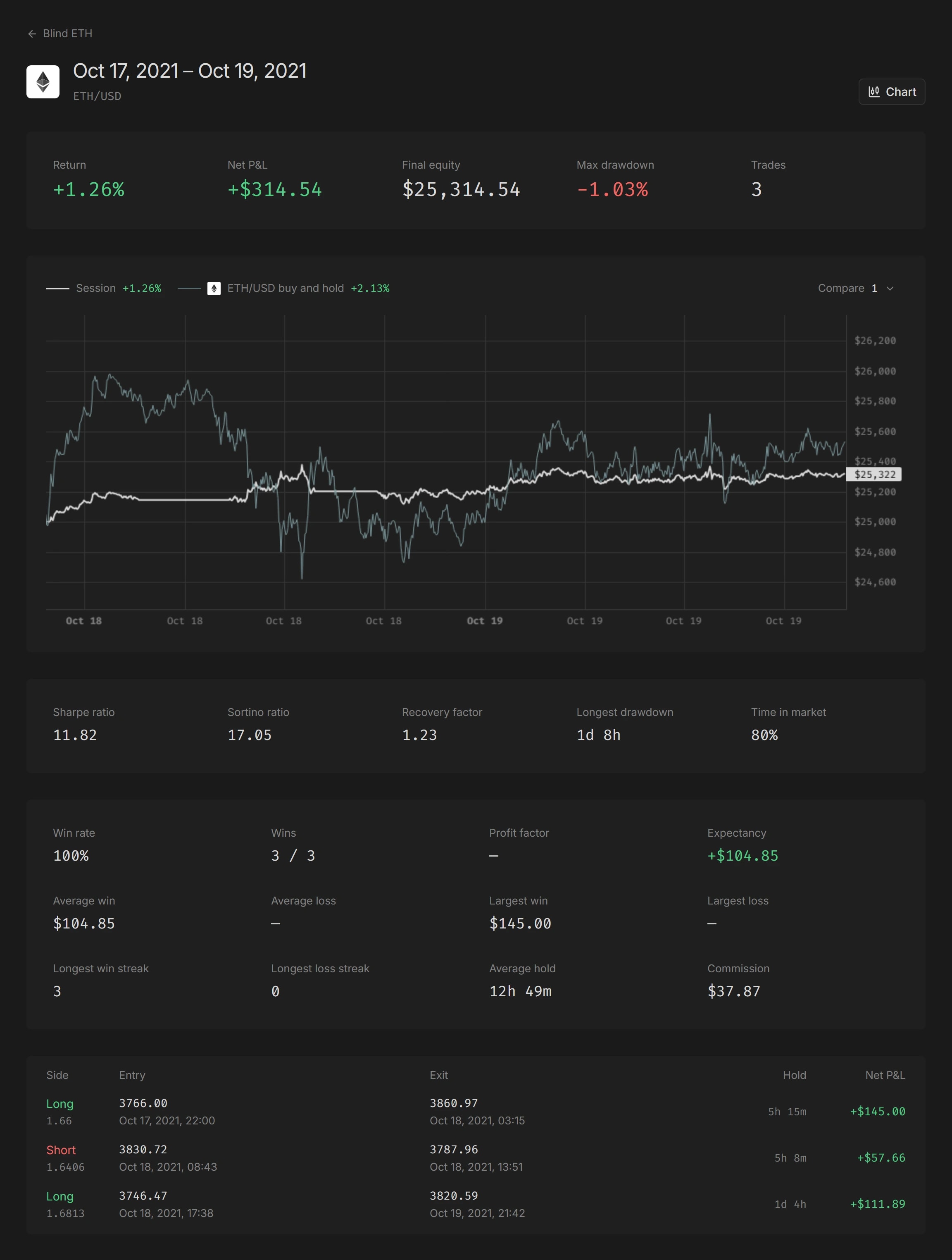Expand the Compare dropdown
Screen dimensions: 952x1260
point(856,288)
